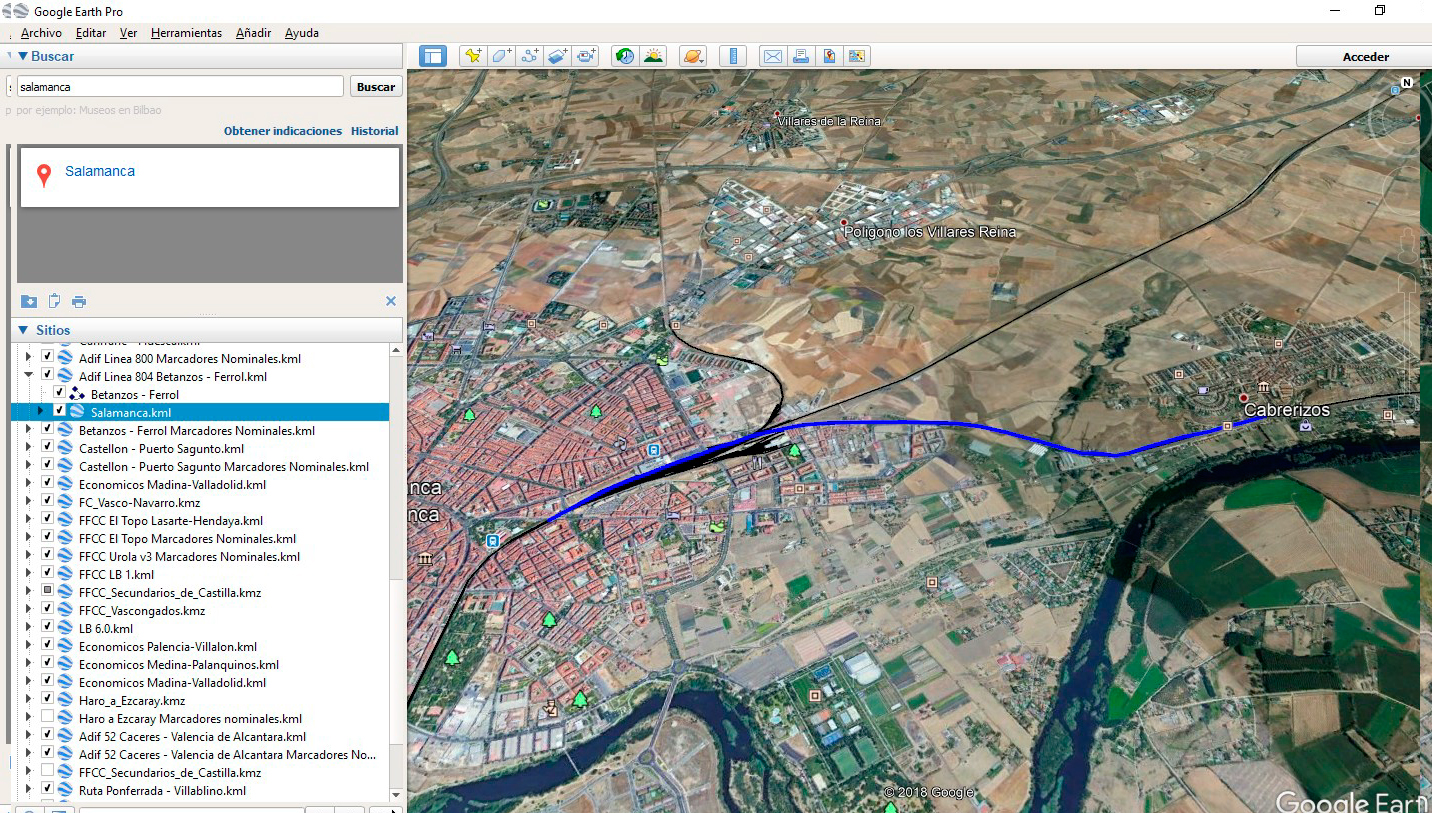
Task: Select the Salamanca search result
Action: 100,171
